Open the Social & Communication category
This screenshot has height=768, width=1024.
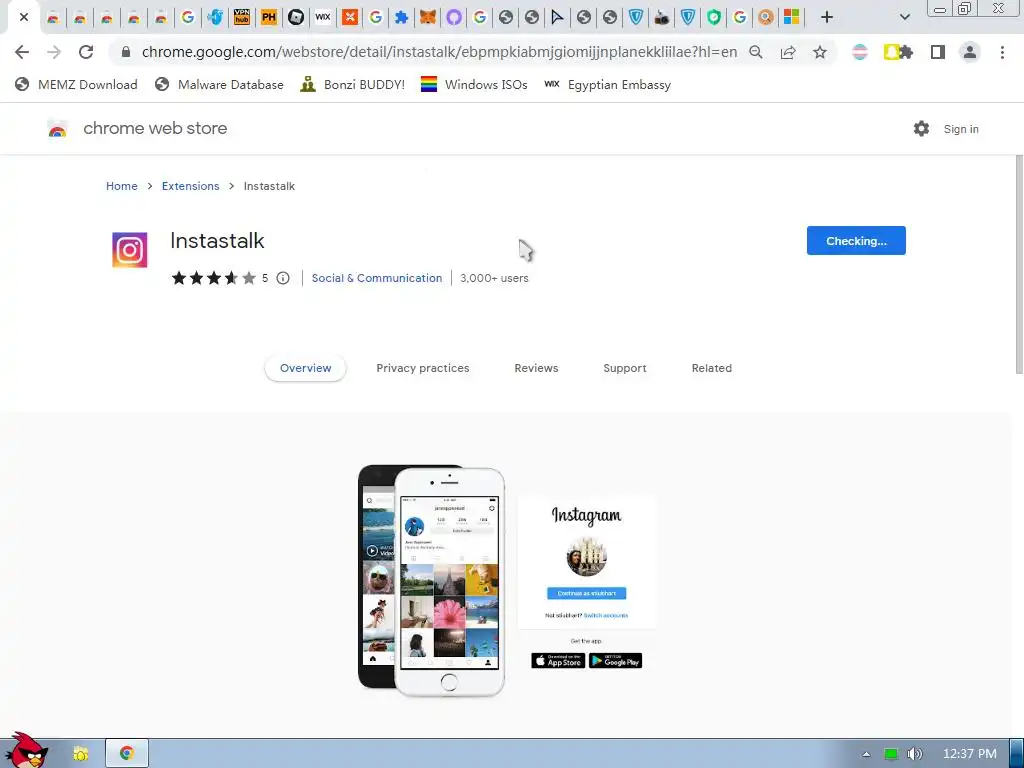click(377, 278)
